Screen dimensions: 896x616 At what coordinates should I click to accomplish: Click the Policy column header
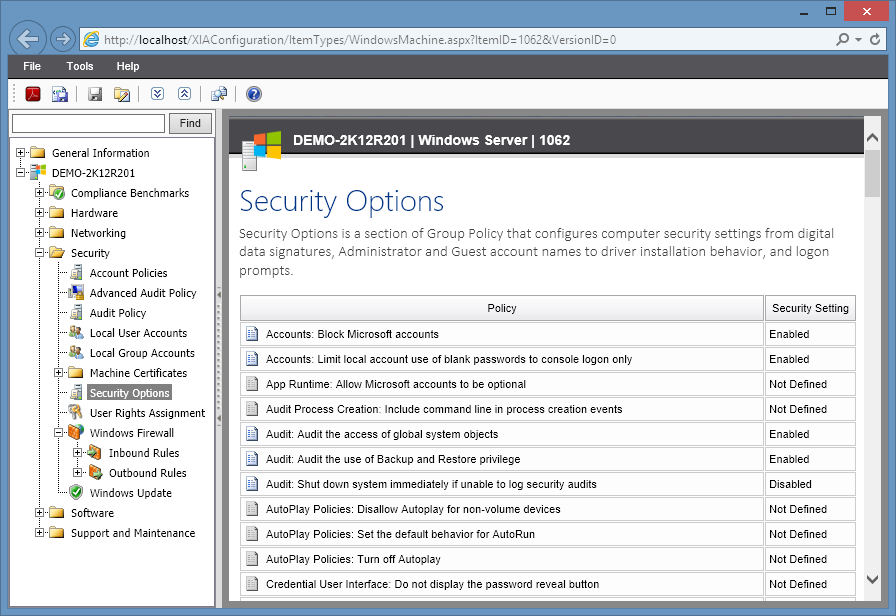coord(502,308)
